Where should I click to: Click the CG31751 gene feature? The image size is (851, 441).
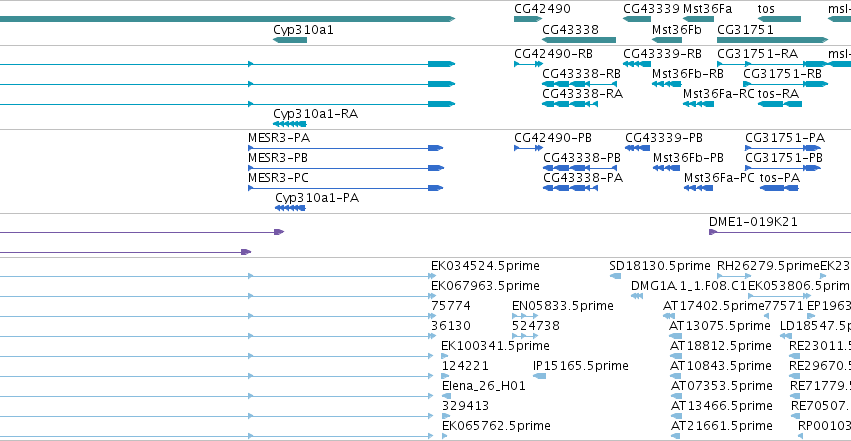click(772, 40)
